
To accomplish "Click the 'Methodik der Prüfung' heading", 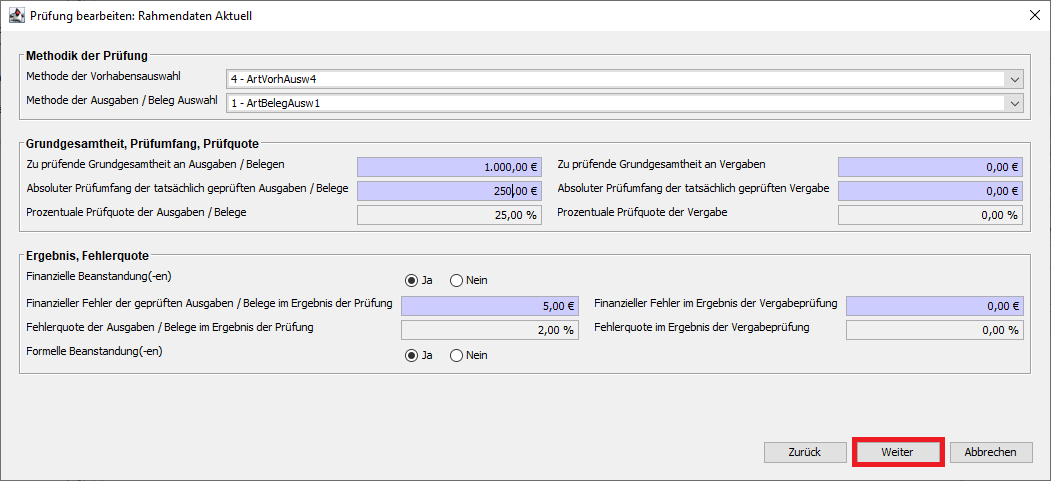I will coord(86,56).
